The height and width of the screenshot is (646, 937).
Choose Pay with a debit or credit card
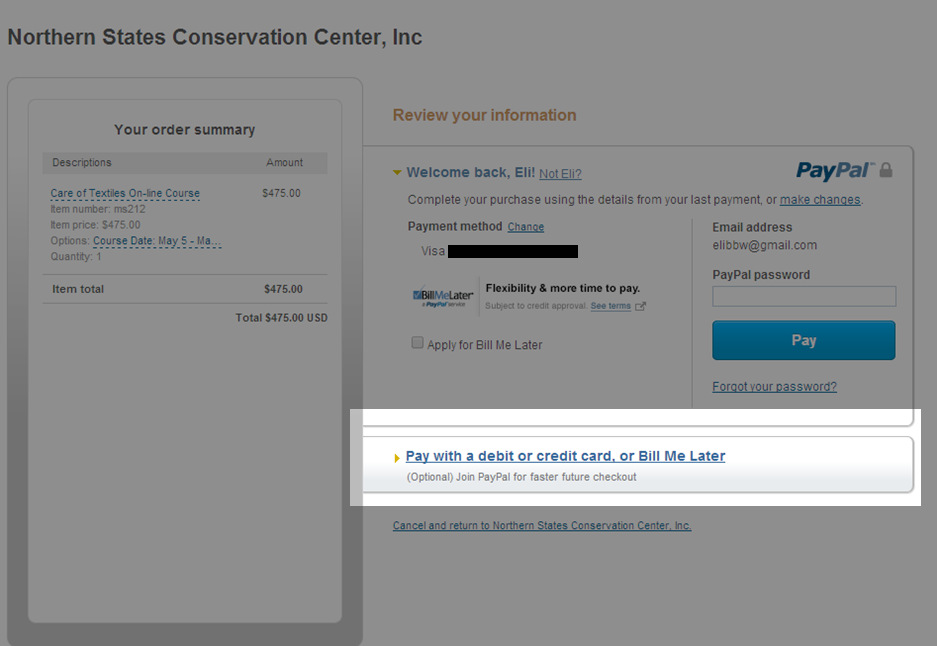(565, 456)
